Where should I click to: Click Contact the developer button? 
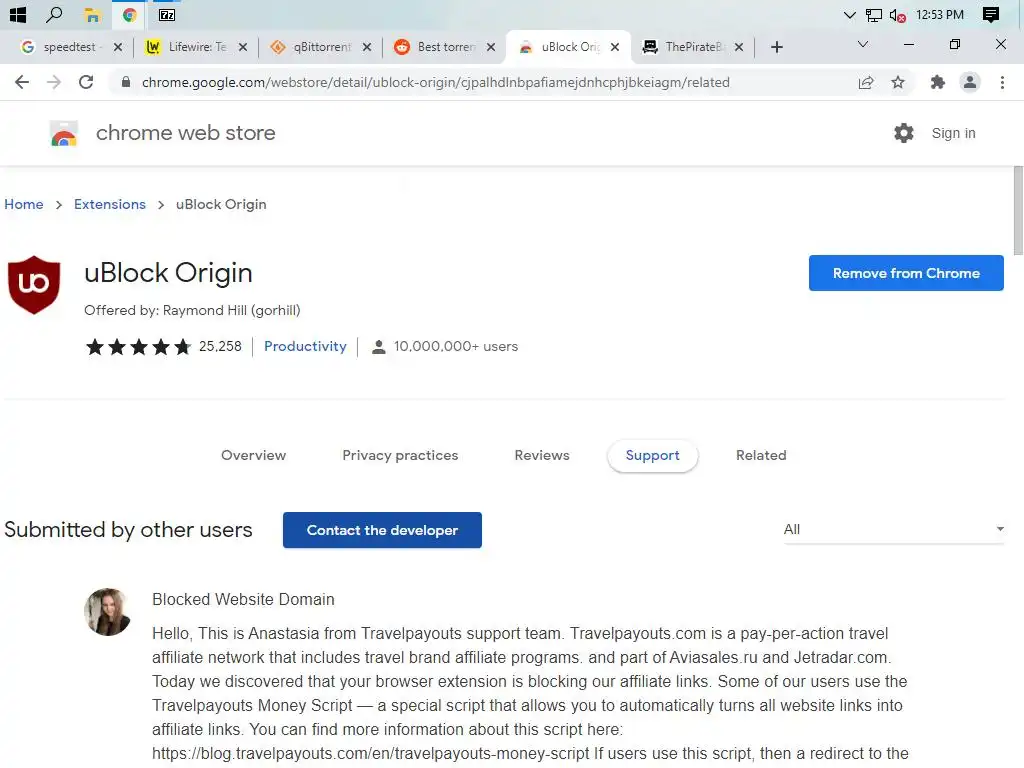382,530
